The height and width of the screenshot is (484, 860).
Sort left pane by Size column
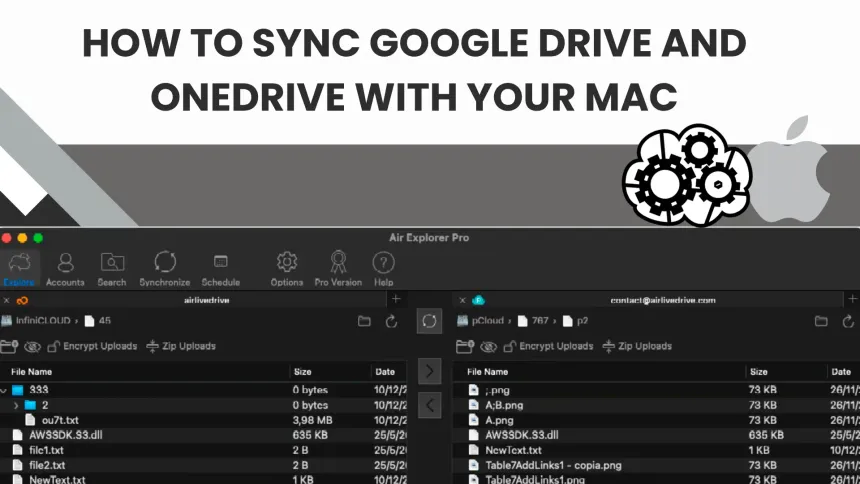coord(302,372)
